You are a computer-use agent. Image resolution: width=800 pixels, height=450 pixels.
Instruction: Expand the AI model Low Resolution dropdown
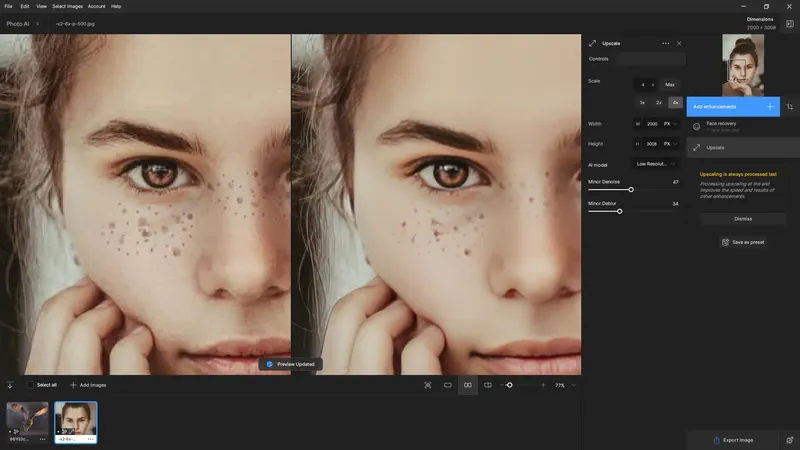tap(656, 164)
